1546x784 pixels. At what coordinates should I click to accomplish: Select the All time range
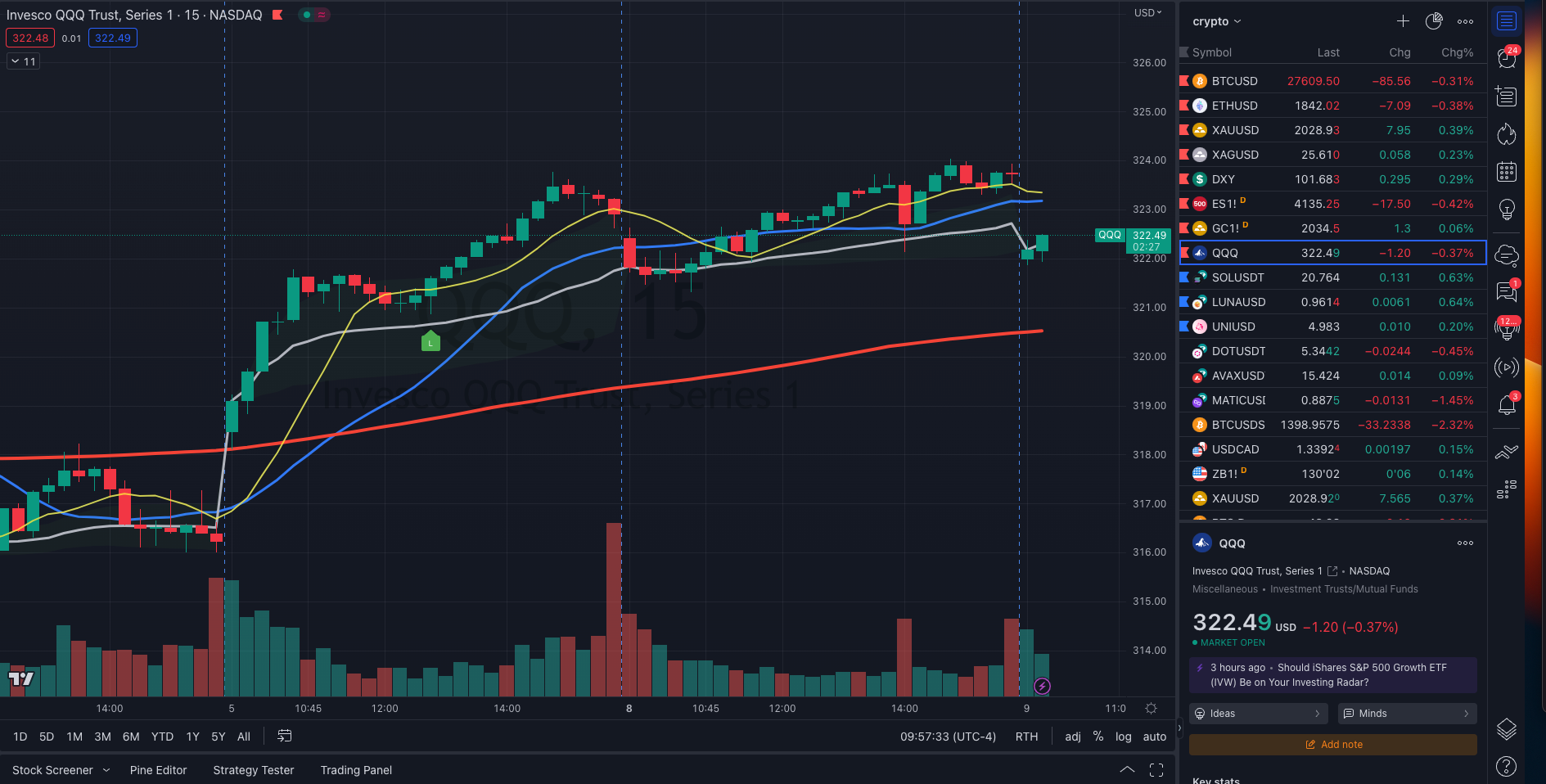coord(244,737)
